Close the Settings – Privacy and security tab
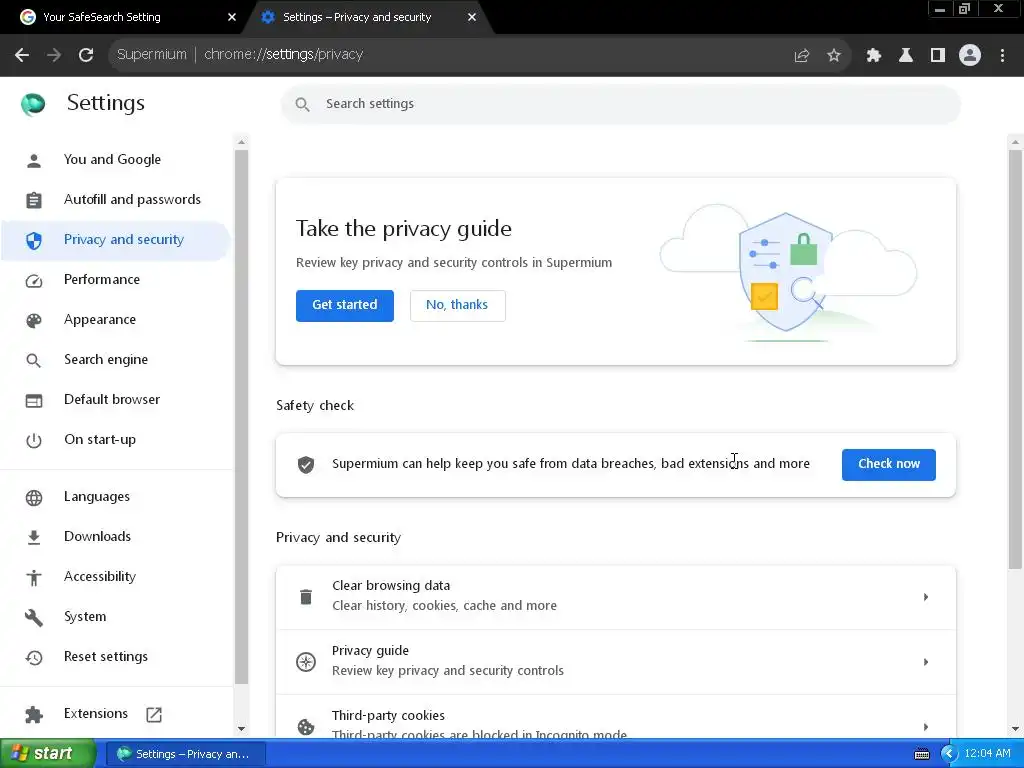 click(472, 17)
